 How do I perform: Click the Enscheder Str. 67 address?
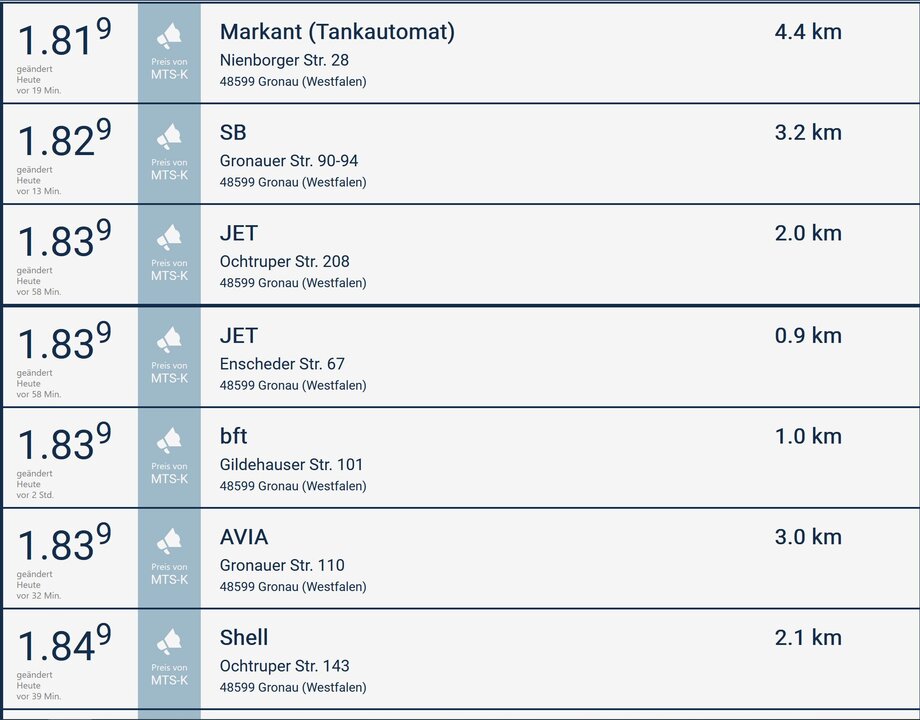coord(282,364)
